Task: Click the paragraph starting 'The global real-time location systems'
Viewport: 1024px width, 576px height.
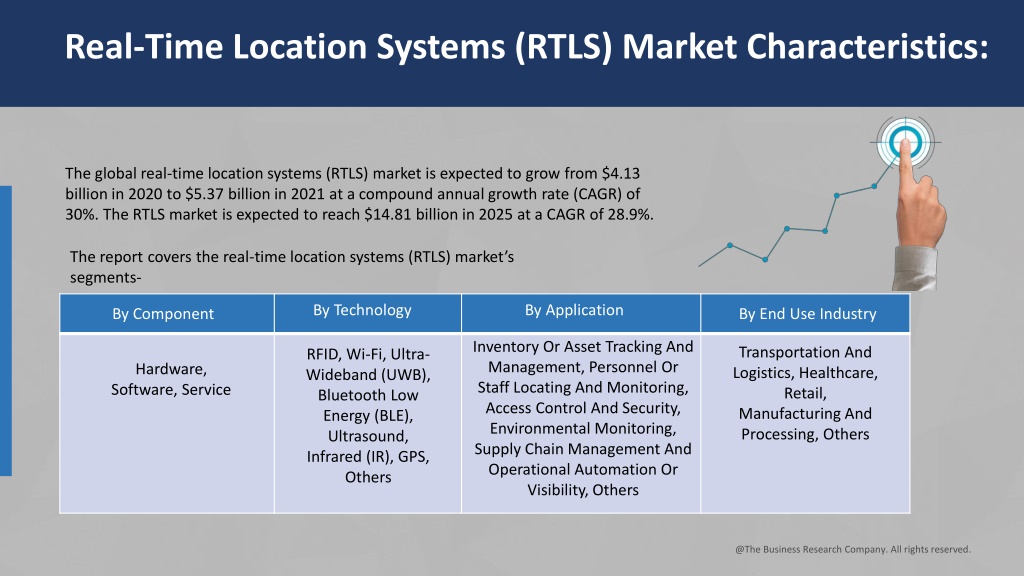Action: click(359, 194)
